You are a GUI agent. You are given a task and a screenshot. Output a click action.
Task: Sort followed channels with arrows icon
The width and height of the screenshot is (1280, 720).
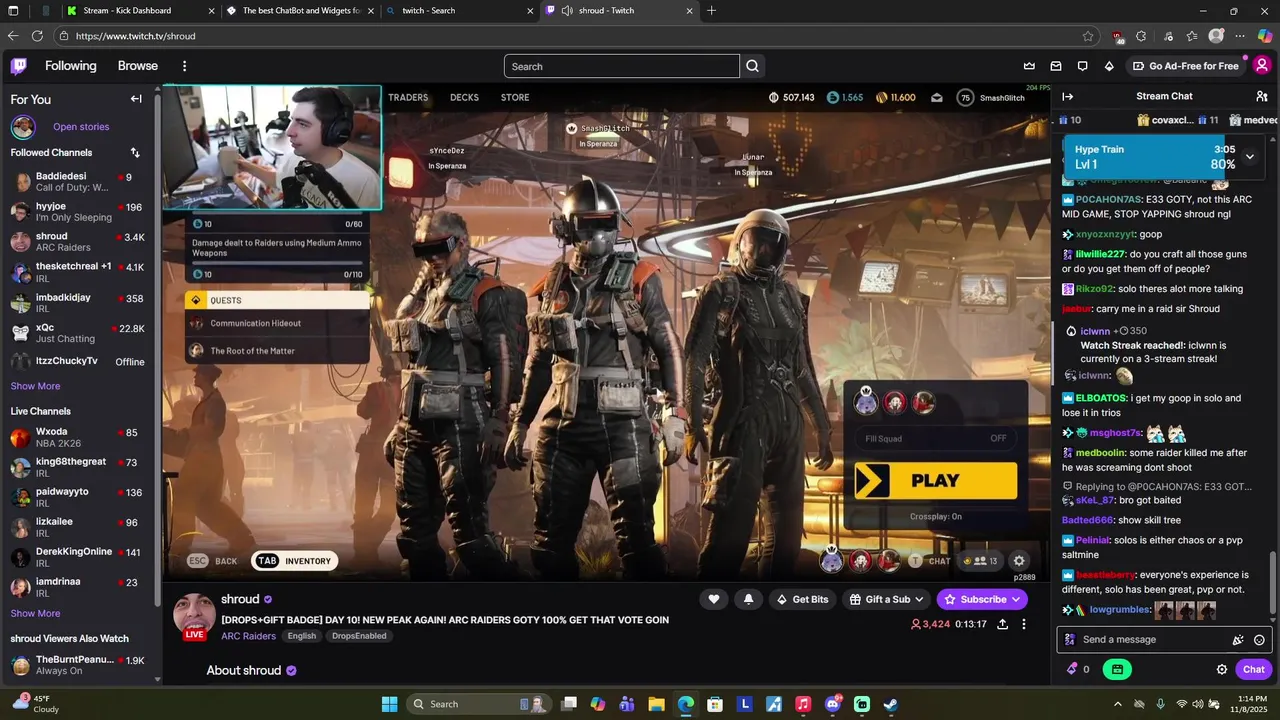click(135, 152)
